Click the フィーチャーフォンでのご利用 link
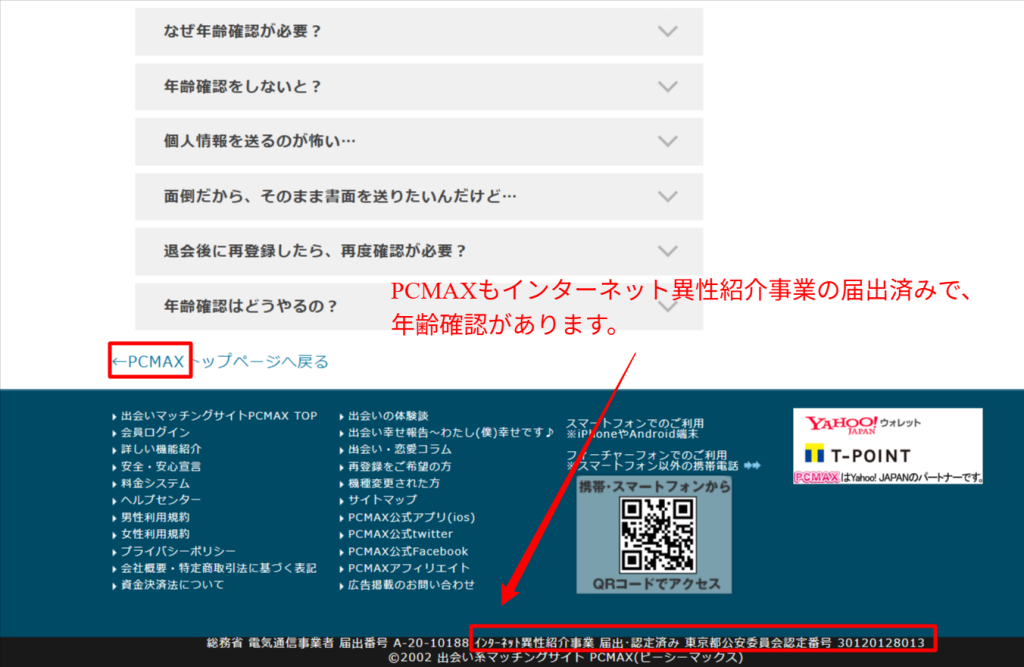The image size is (1024, 667). click(x=647, y=455)
